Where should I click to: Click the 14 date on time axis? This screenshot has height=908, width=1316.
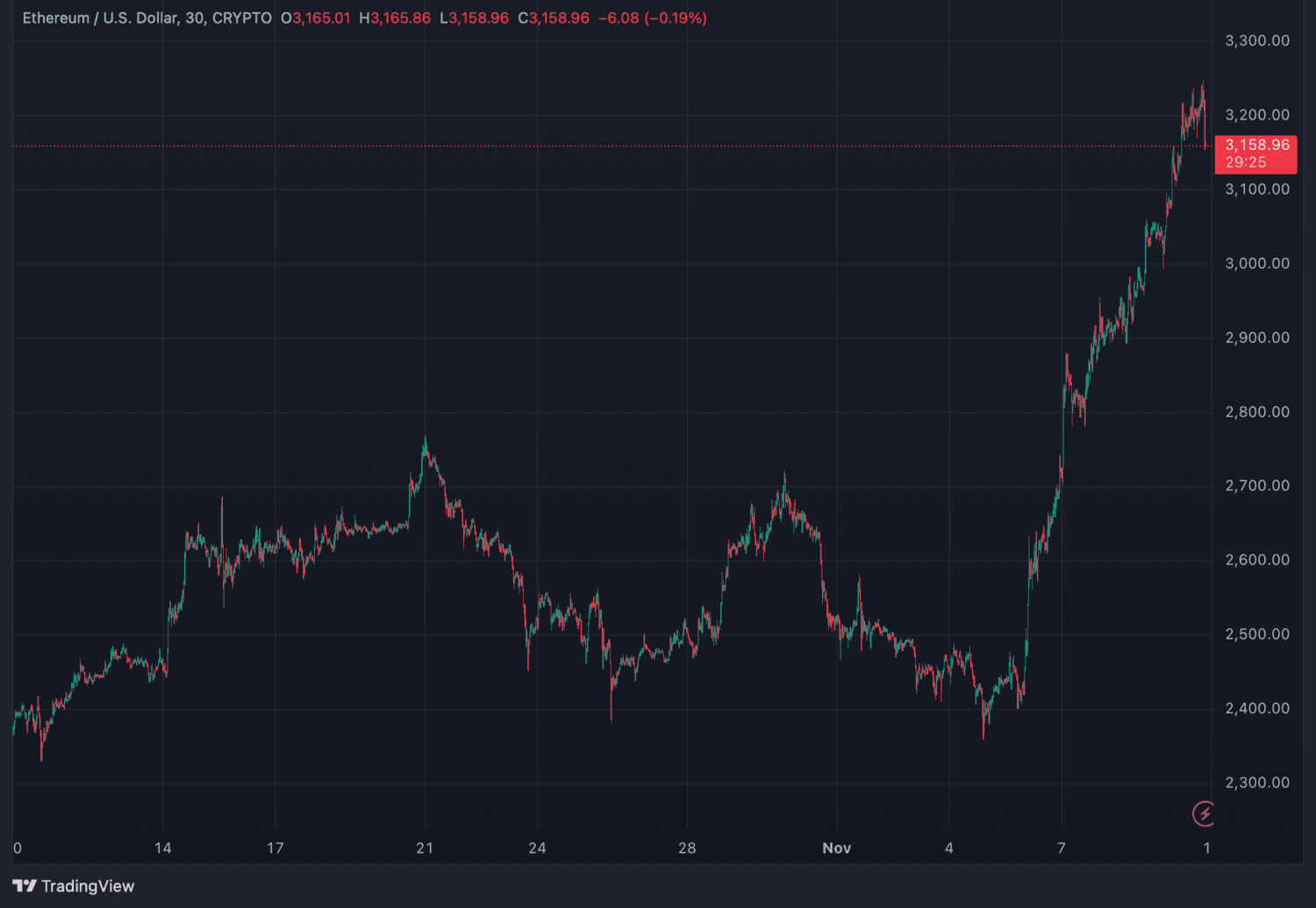[x=163, y=847]
